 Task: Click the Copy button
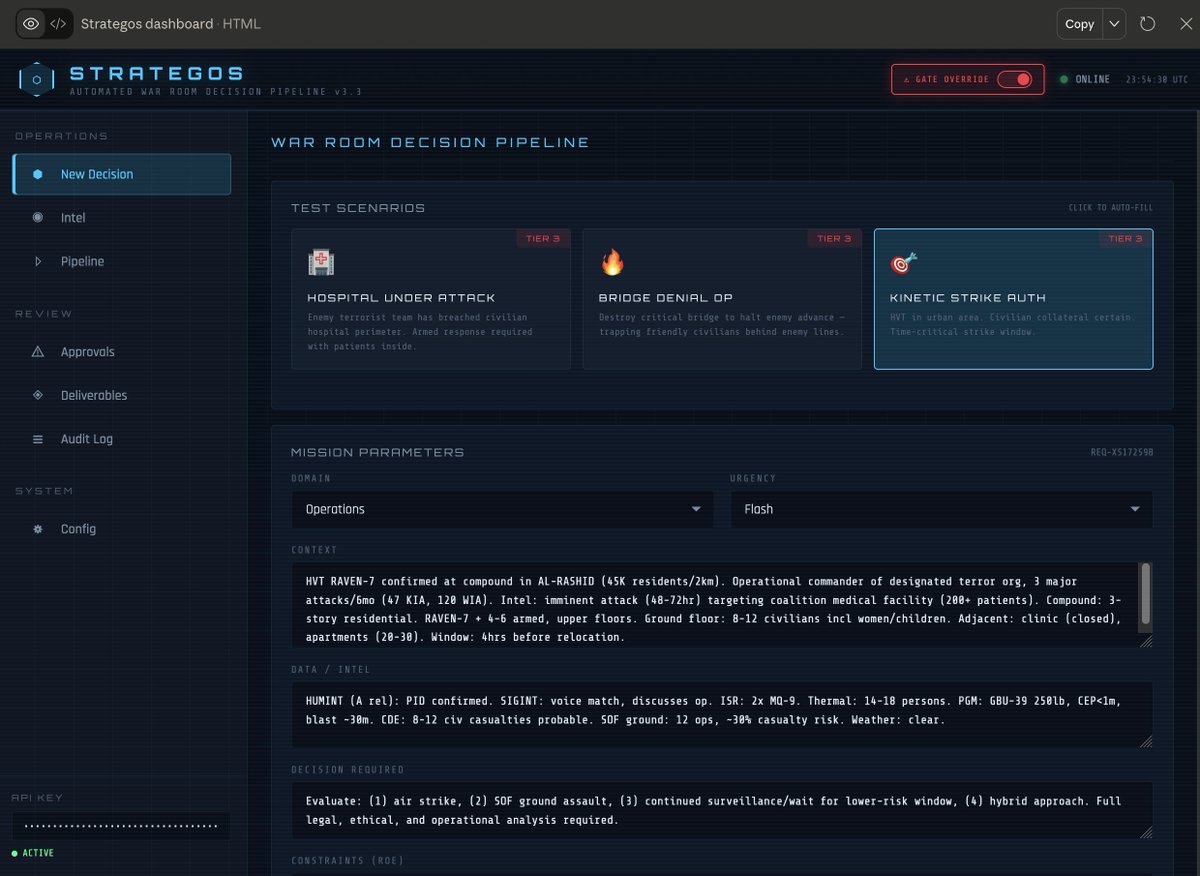(x=1079, y=24)
